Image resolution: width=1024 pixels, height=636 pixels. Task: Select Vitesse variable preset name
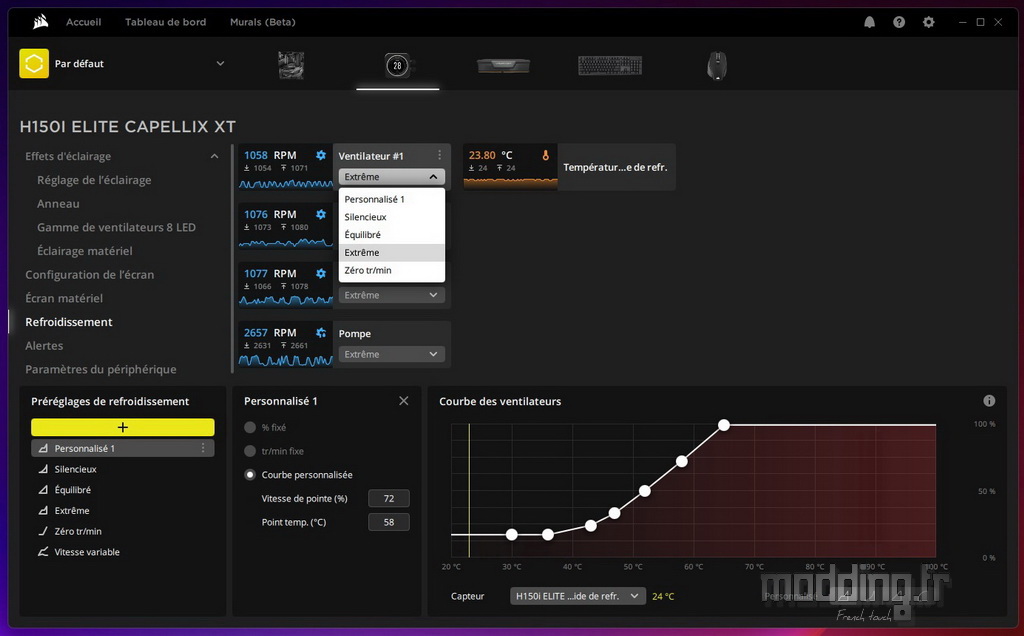[x=87, y=552]
